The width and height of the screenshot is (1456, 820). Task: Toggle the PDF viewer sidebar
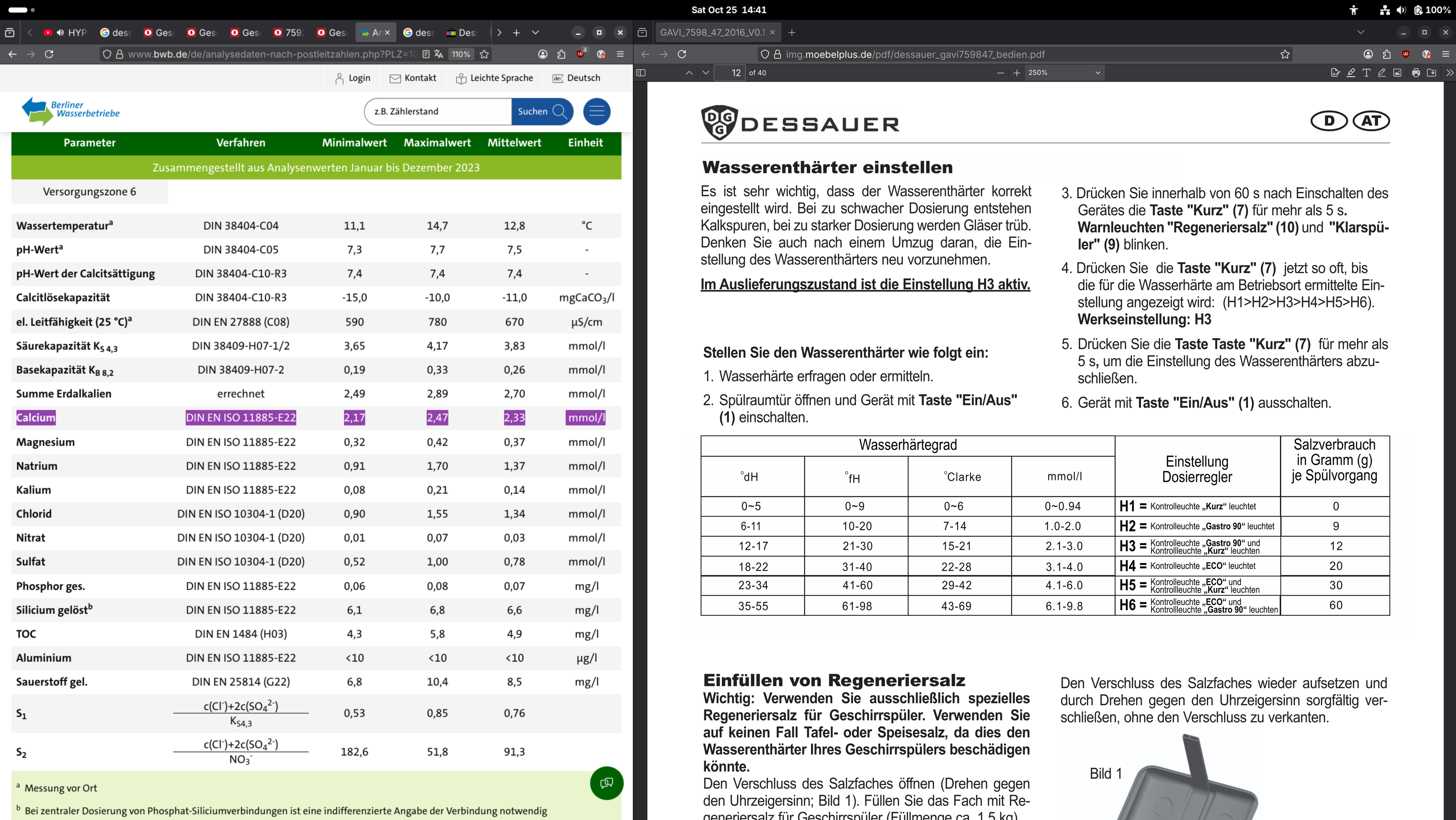641,72
